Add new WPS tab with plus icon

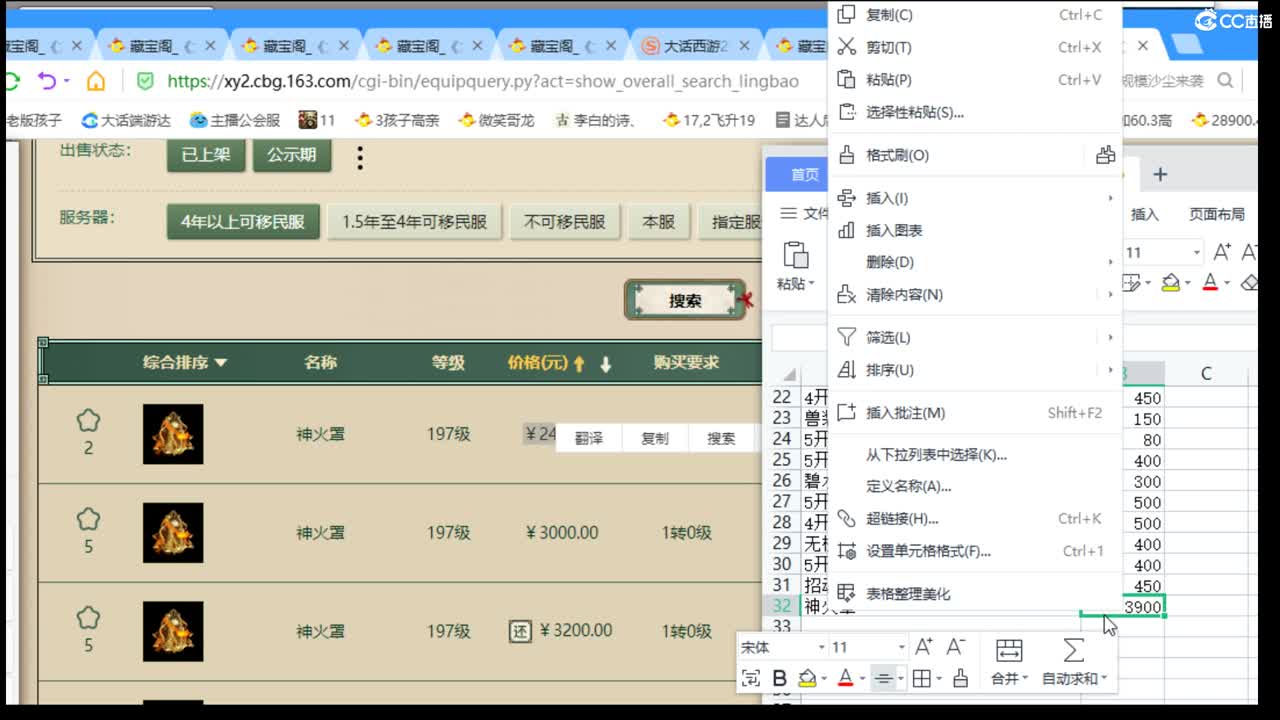pyautogui.click(x=1160, y=175)
